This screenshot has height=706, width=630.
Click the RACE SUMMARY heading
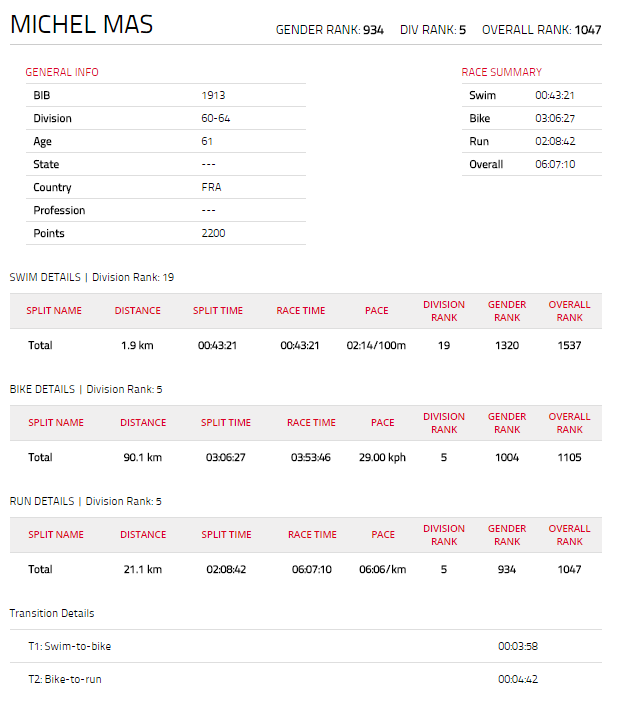502,72
